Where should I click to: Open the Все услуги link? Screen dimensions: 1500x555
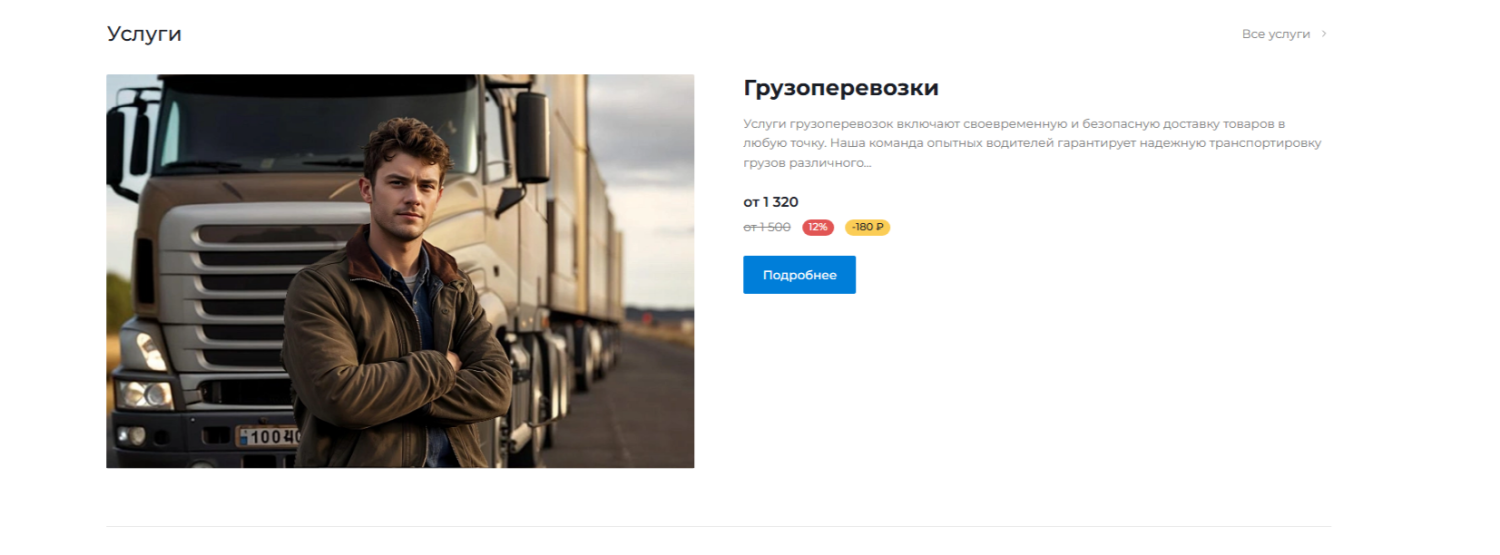coord(1275,34)
